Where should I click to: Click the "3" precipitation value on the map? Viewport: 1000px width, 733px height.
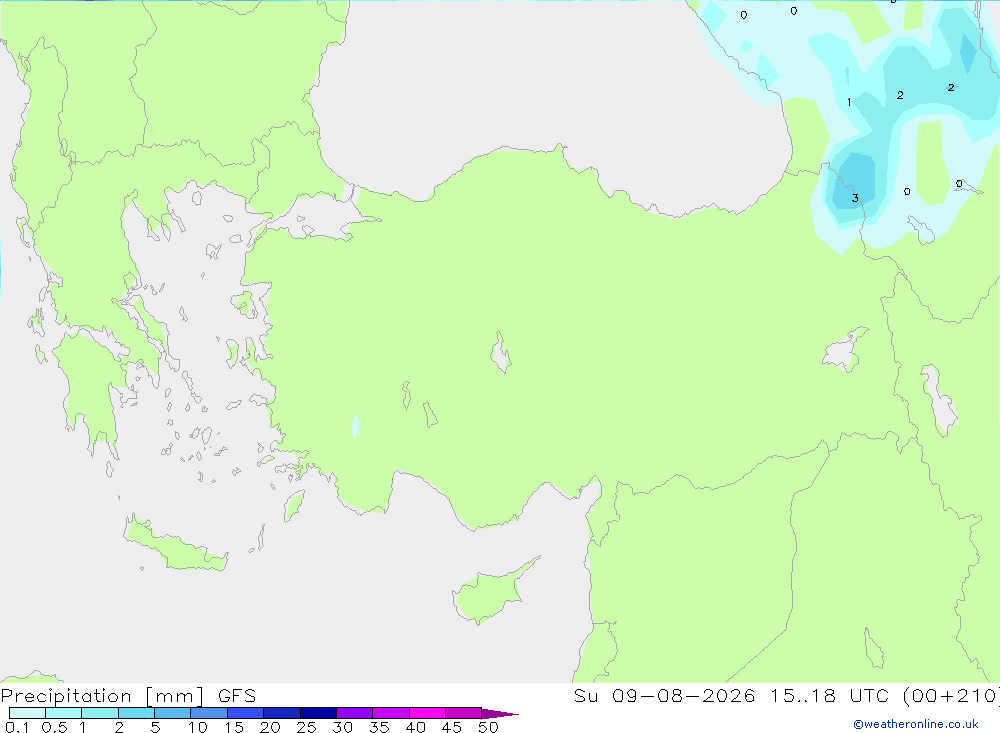click(x=855, y=198)
